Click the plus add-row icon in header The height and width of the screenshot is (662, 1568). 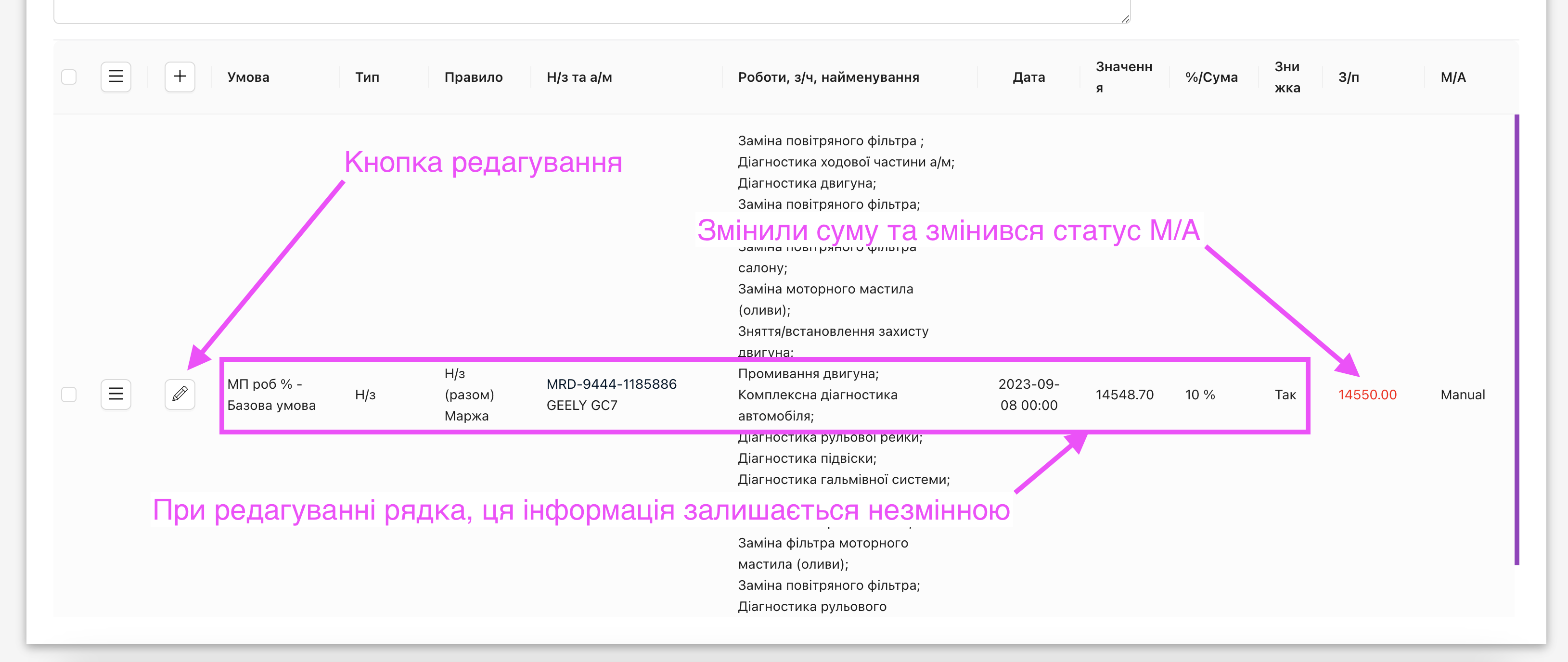(180, 76)
